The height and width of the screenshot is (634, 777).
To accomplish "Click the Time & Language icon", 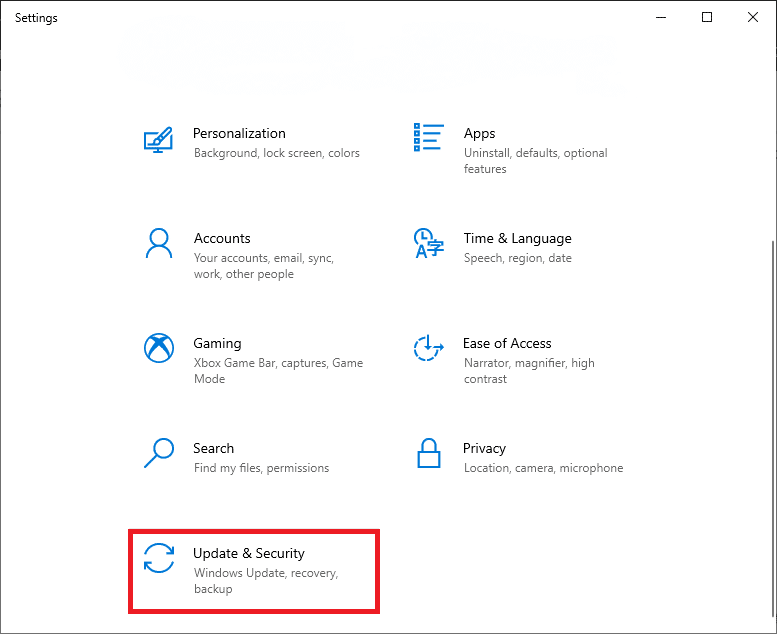I will 428,243.
